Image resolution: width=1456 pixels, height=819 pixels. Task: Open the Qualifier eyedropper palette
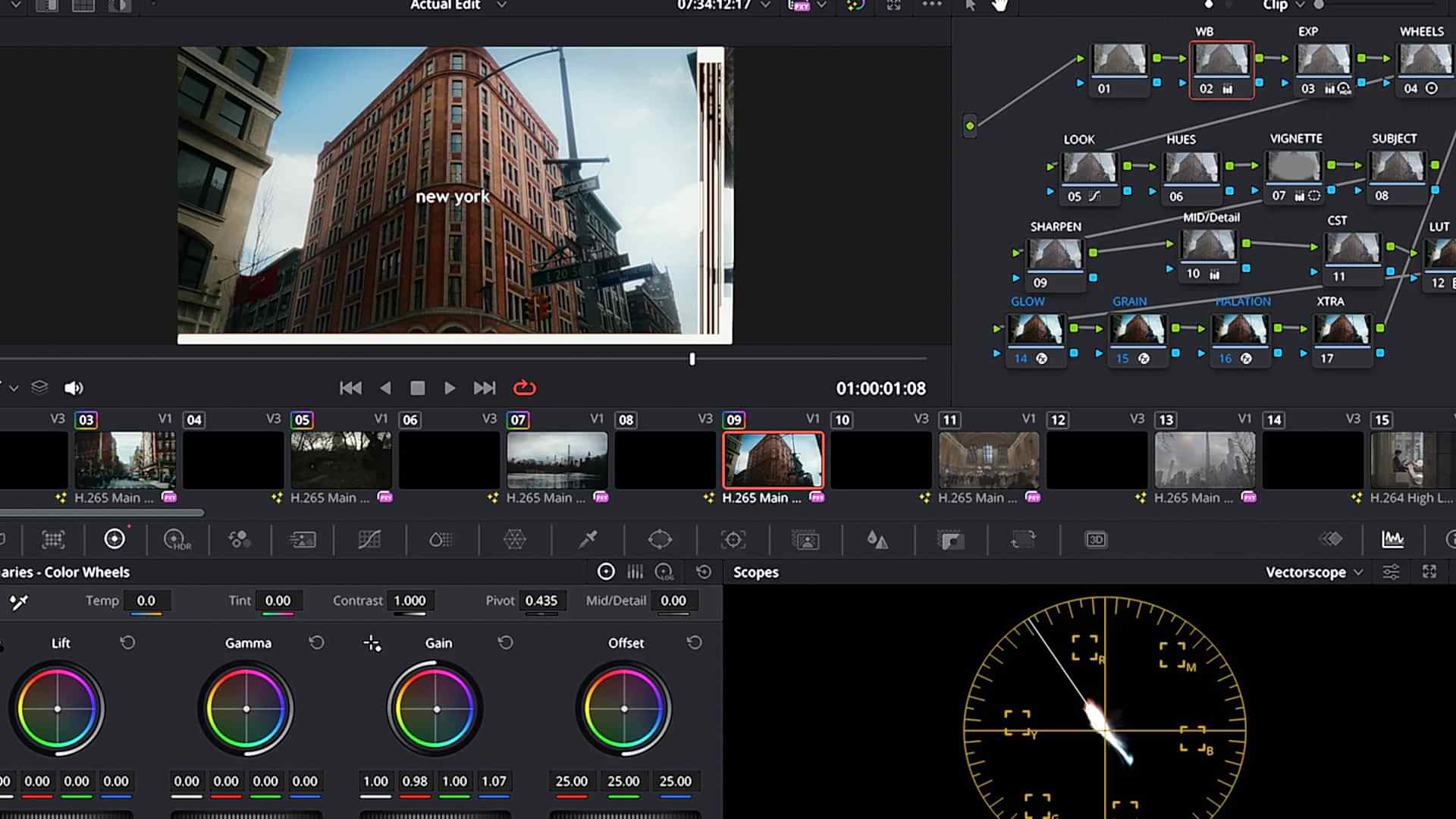(588, 540)
